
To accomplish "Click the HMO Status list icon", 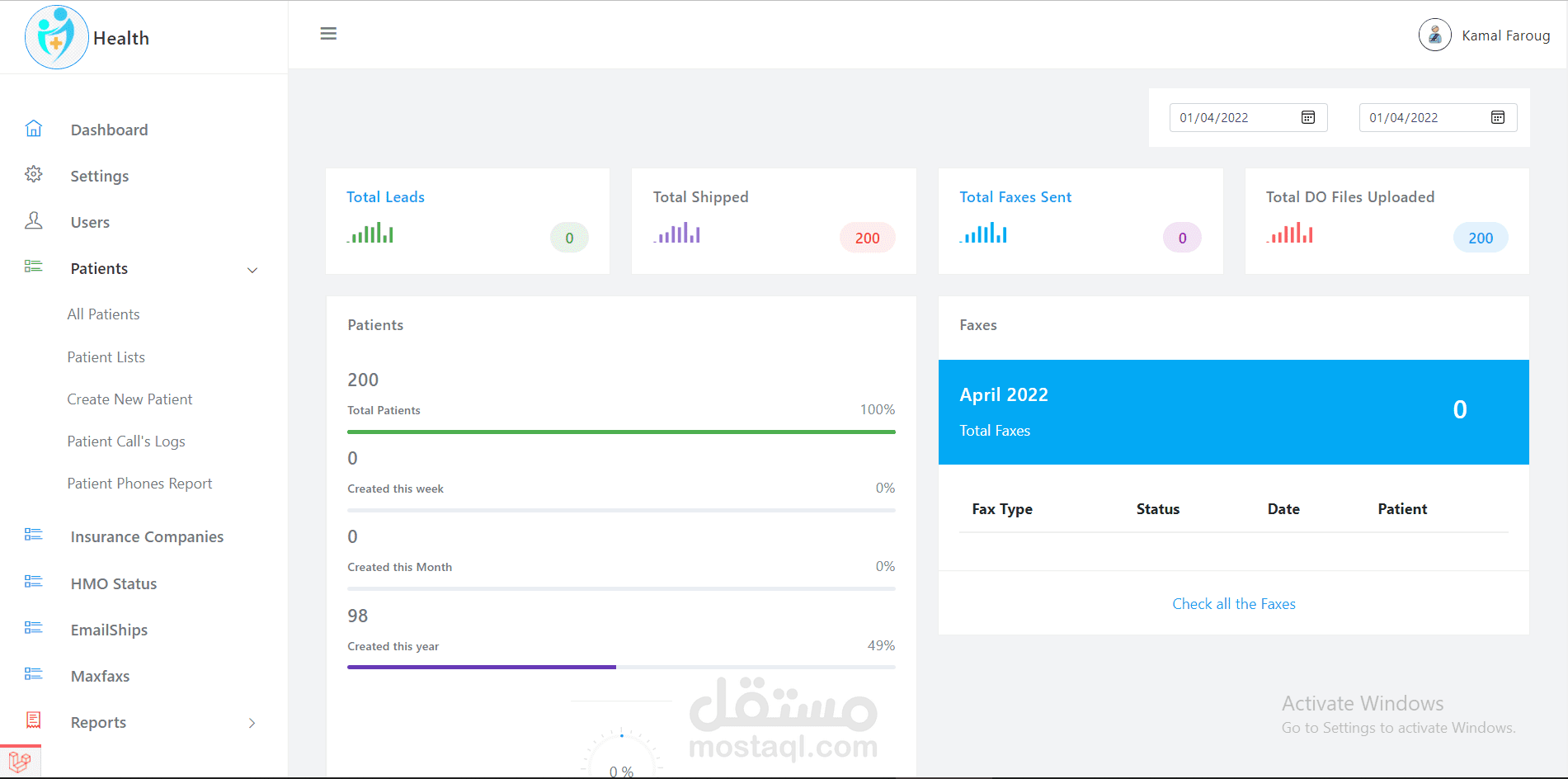I will 34,582.
